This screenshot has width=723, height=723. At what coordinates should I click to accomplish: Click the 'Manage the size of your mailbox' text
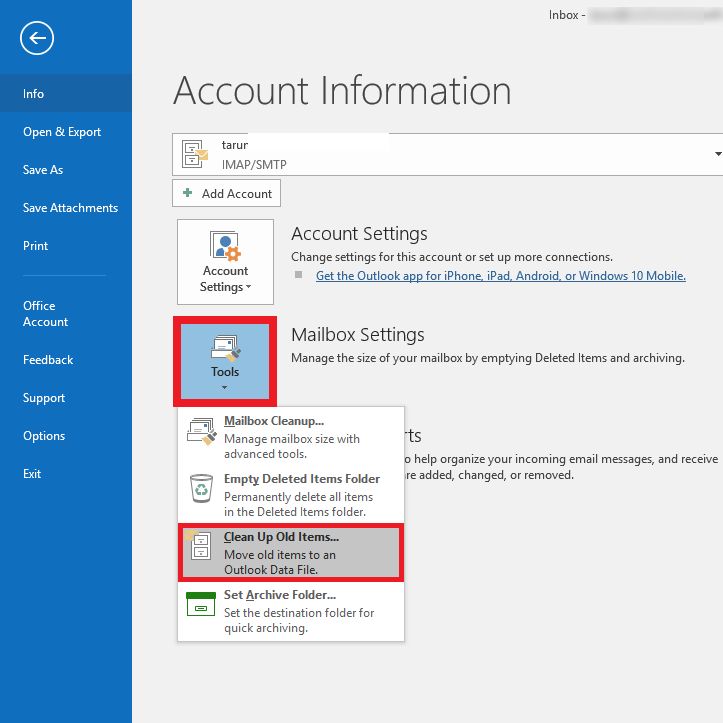[488, 358]
